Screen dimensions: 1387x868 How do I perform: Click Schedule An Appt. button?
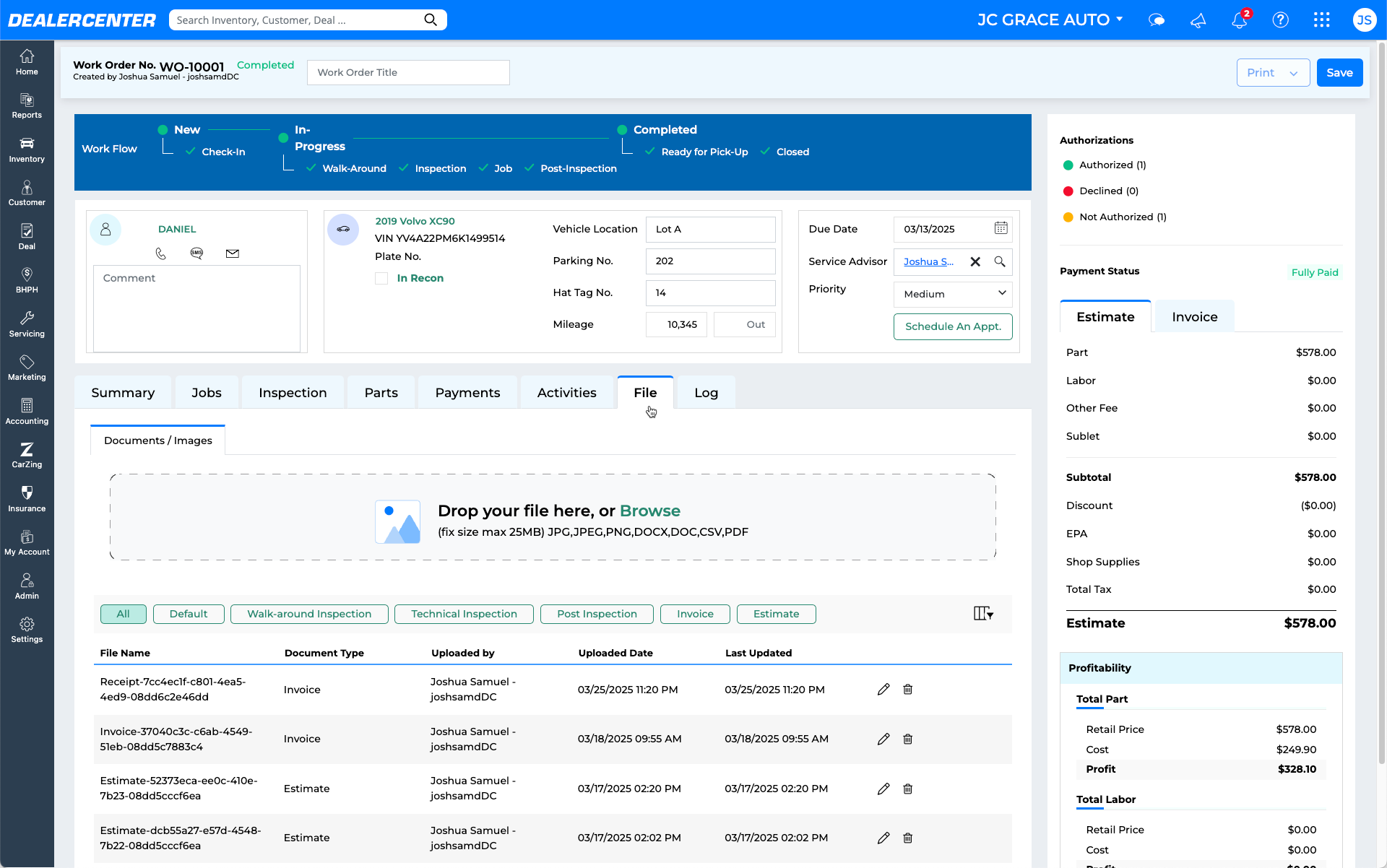pyautogui.click(x=953, y=326)
